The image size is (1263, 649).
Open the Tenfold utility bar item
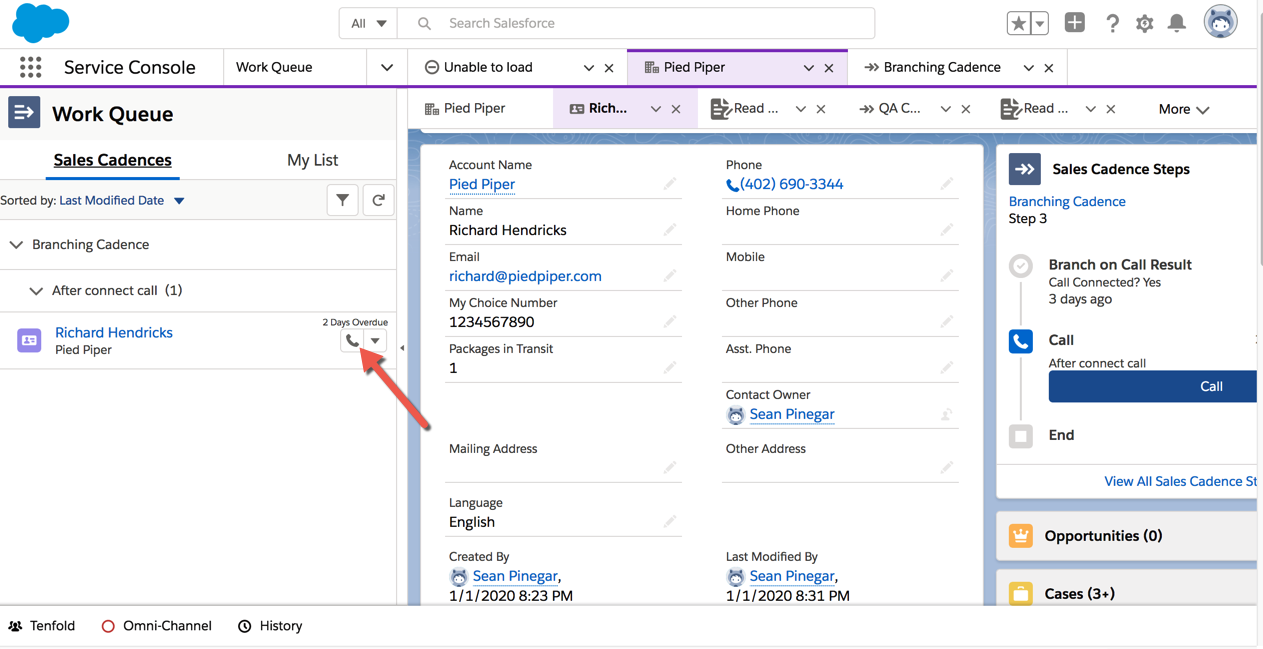pyautogui.click(x=42, y=626)
